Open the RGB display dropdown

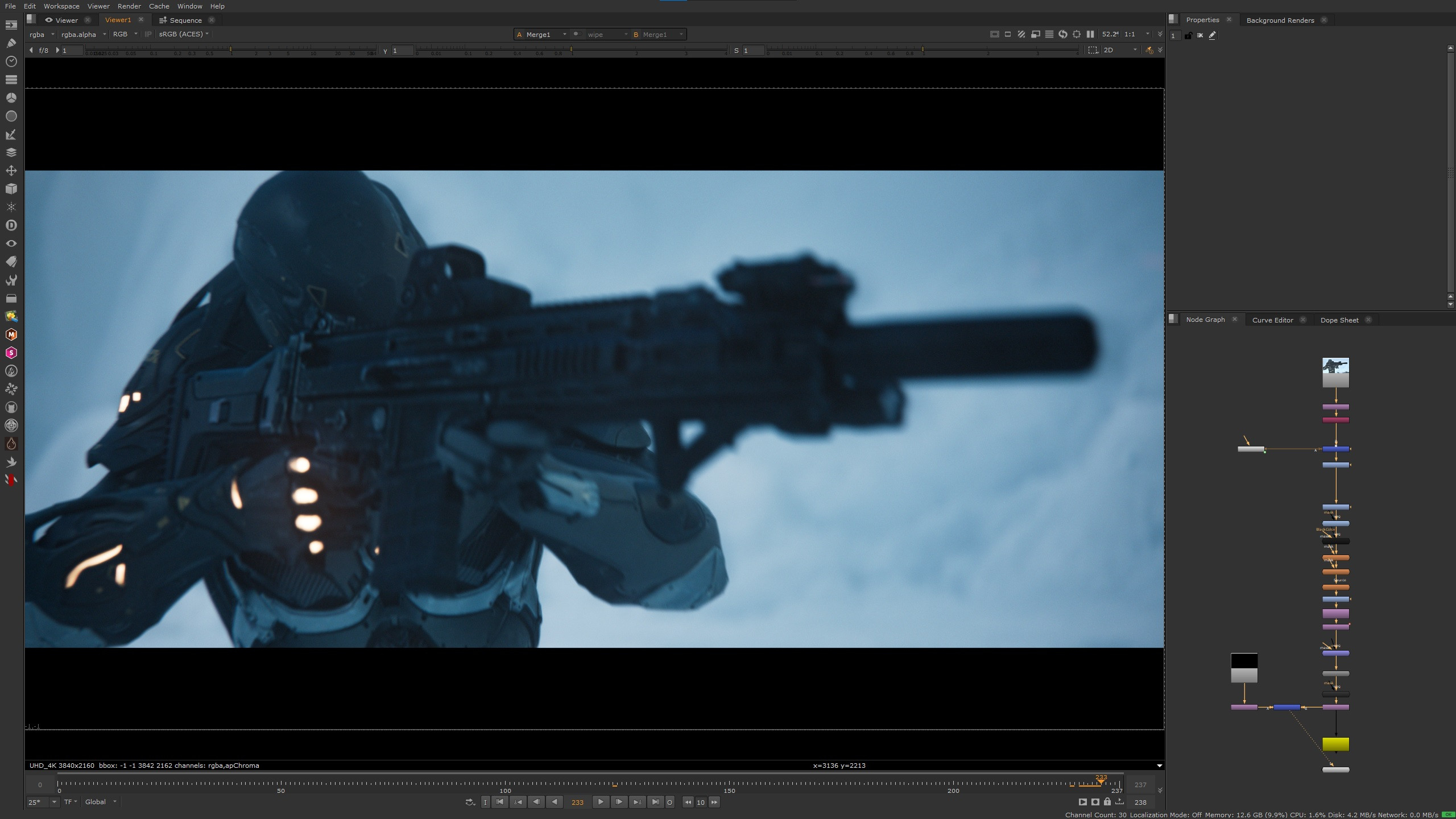(125, 34)
